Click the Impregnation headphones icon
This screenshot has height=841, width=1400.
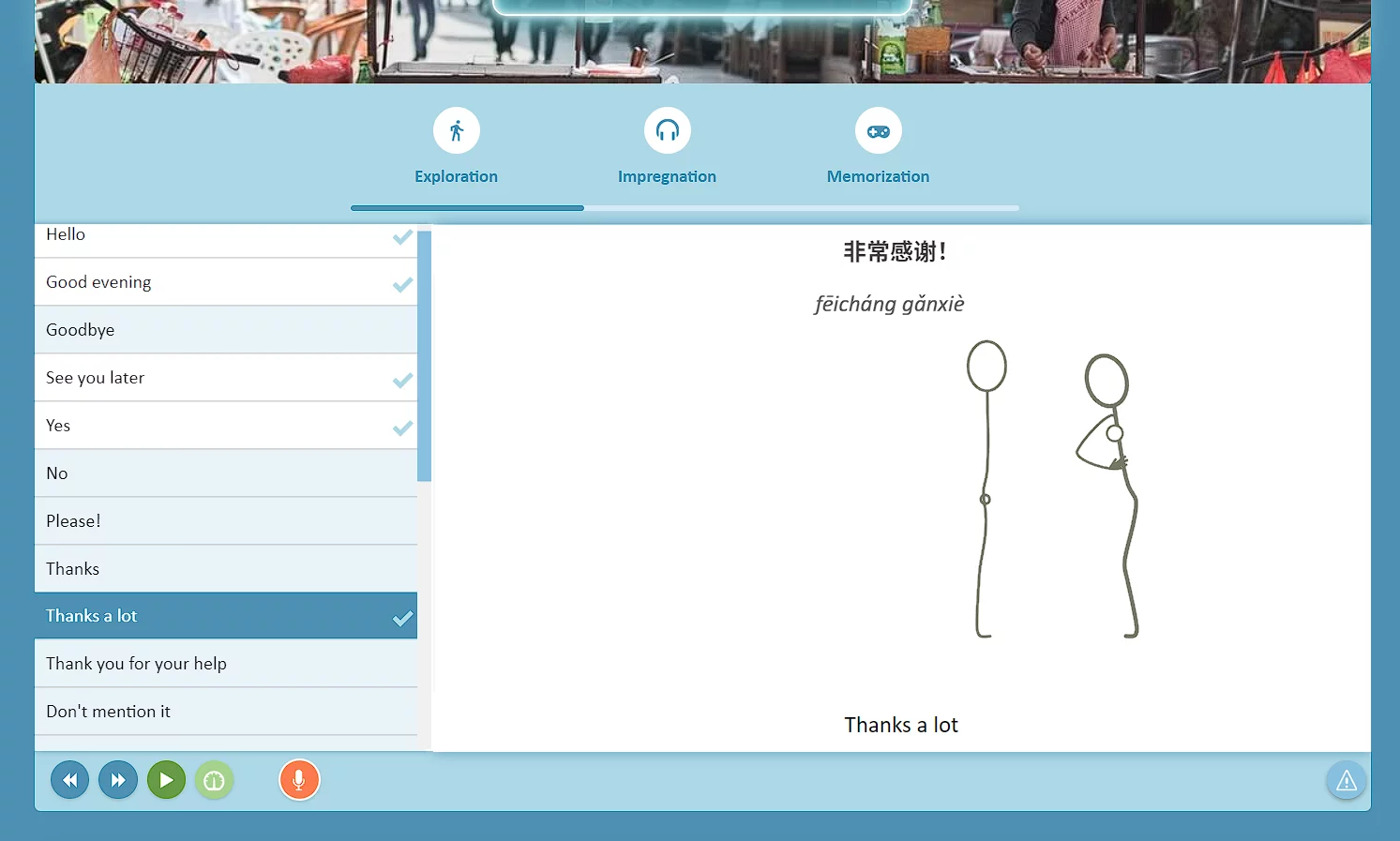click(x=667, y=131)
